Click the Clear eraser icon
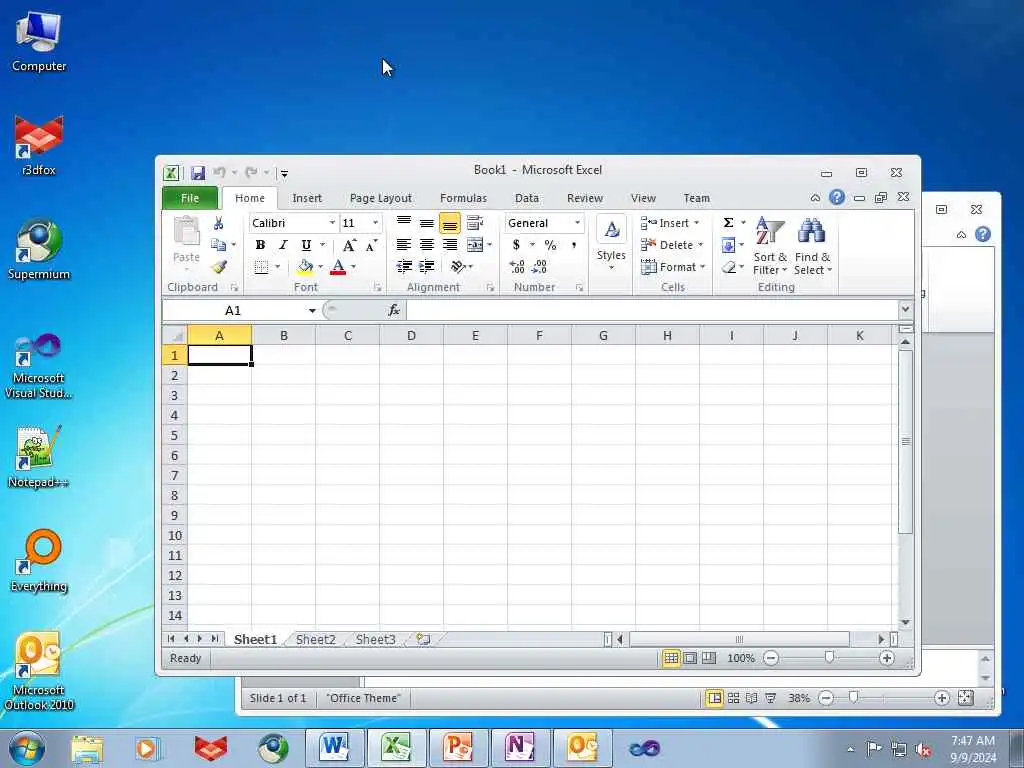This screenshot has height=768, width=1024. point(729,266)
